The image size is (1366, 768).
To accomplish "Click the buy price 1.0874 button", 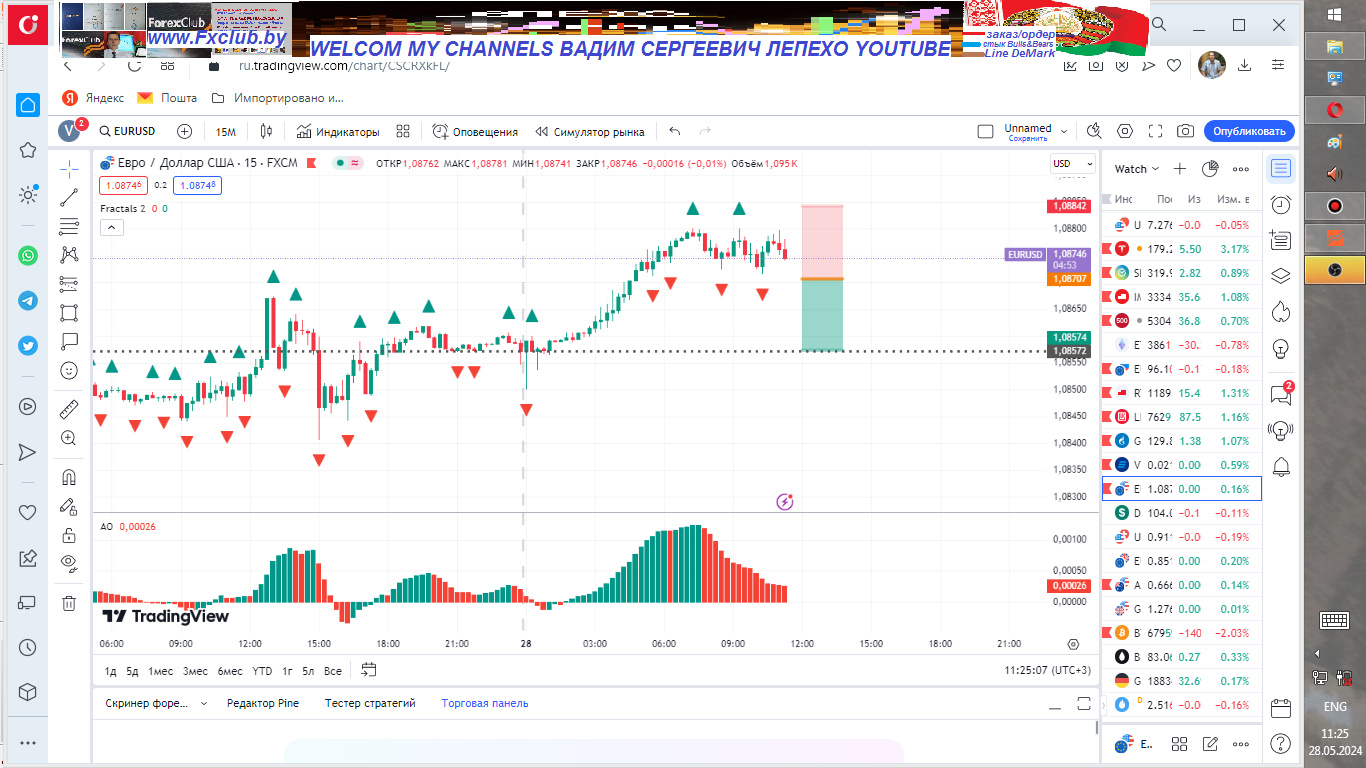I will click(197, 185).
